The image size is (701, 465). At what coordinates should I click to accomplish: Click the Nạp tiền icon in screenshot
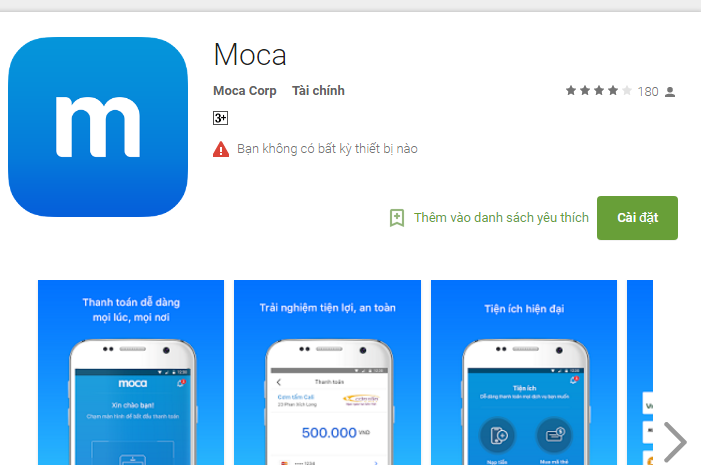(497, 435)
